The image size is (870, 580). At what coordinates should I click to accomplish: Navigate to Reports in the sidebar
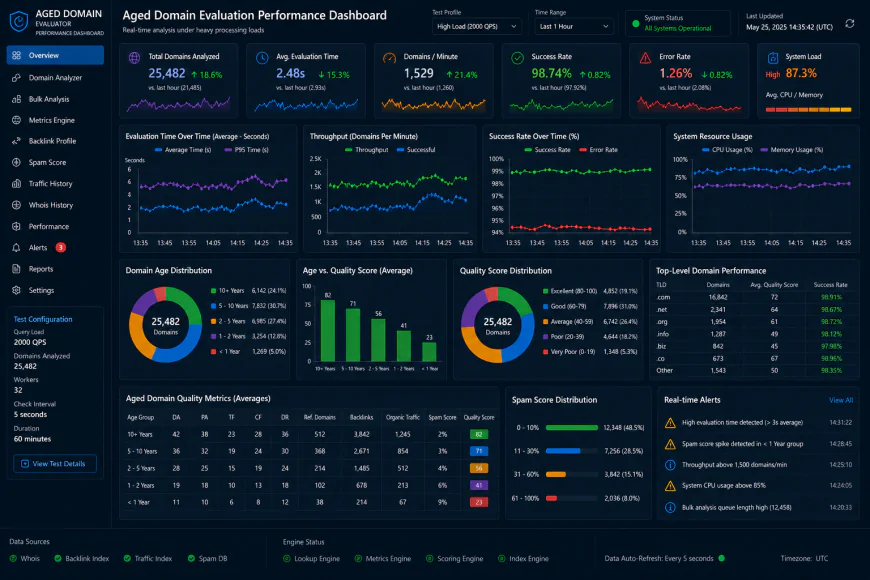55,269
